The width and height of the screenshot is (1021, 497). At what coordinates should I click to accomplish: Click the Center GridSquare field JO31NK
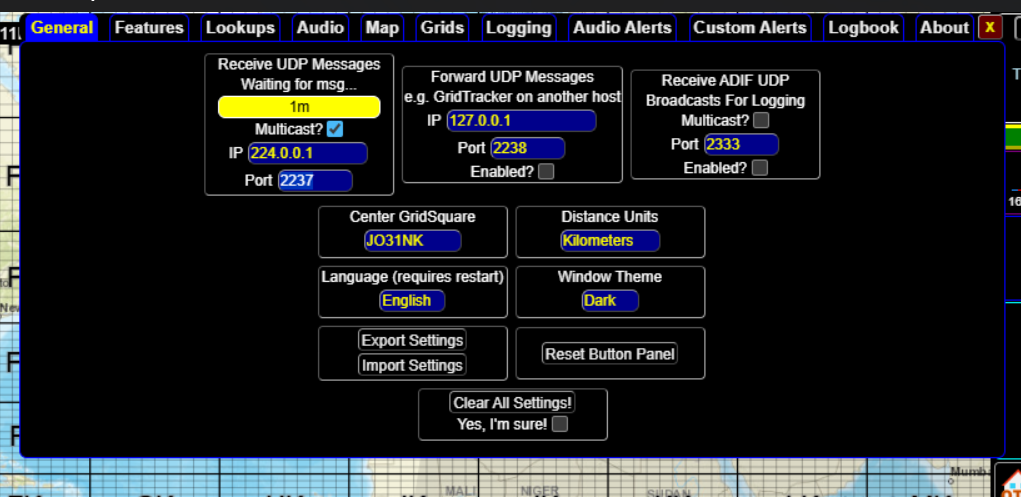click(412, 241)
